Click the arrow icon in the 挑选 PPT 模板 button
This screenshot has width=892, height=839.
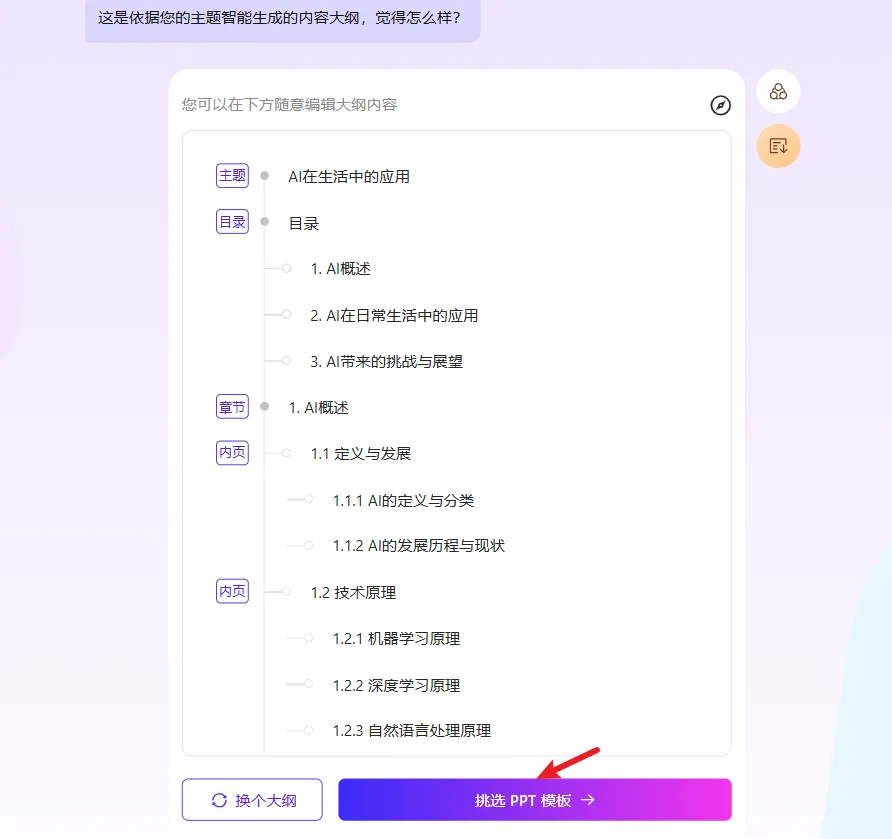point(593,799)
